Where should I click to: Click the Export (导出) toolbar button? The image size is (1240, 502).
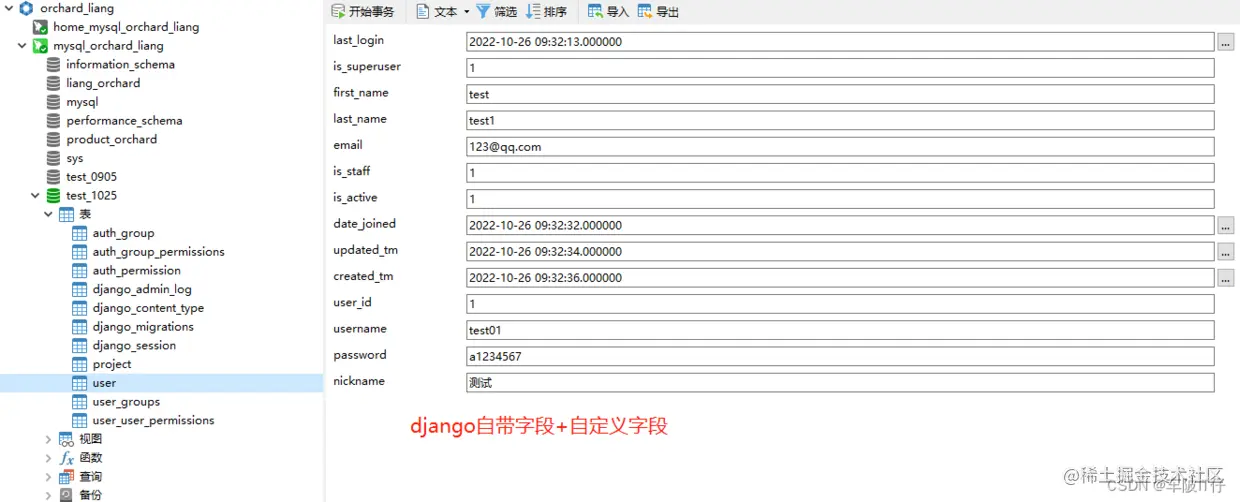point(659,12)
